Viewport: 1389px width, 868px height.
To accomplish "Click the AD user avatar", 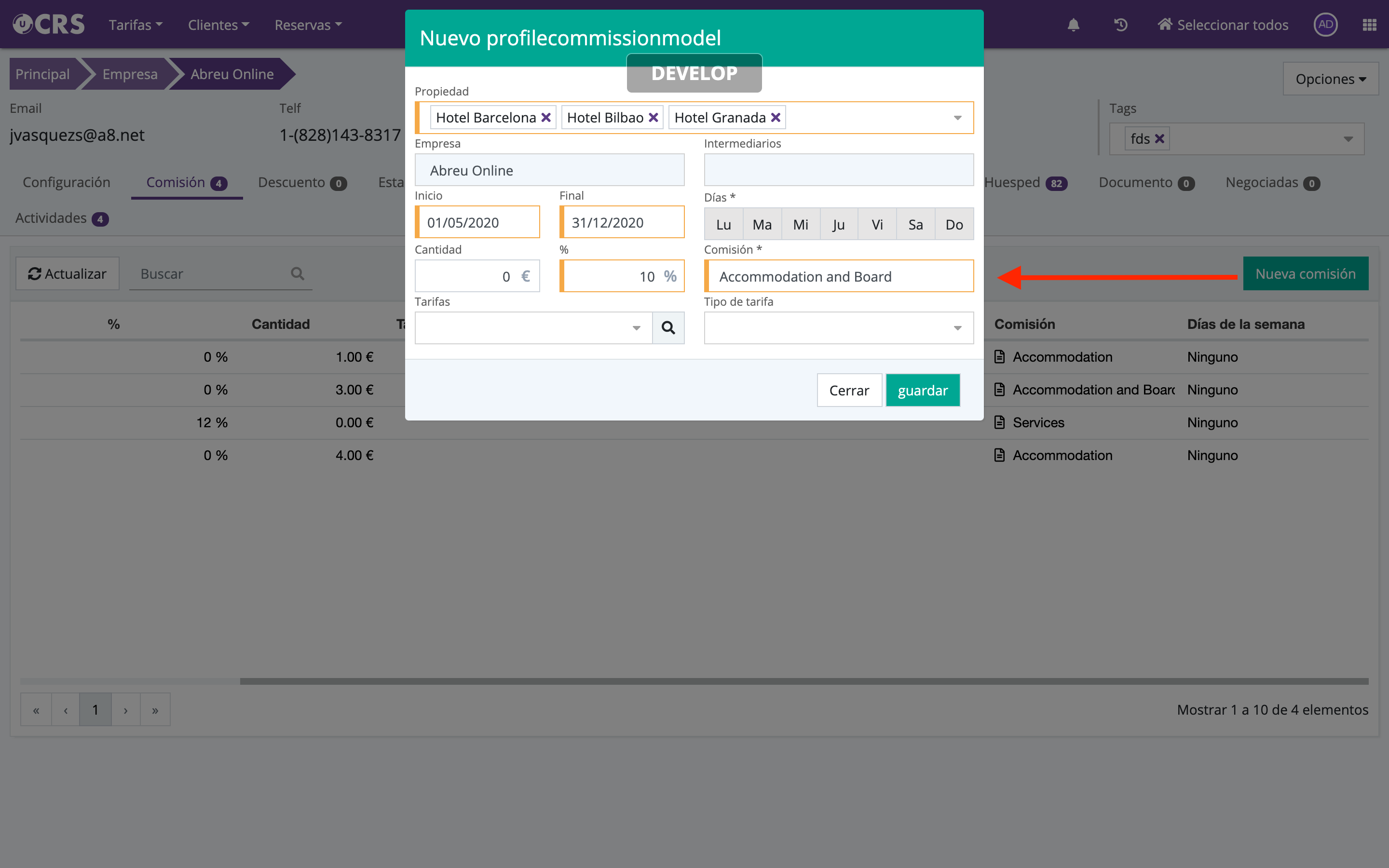I will click(x=1325, y=25).
